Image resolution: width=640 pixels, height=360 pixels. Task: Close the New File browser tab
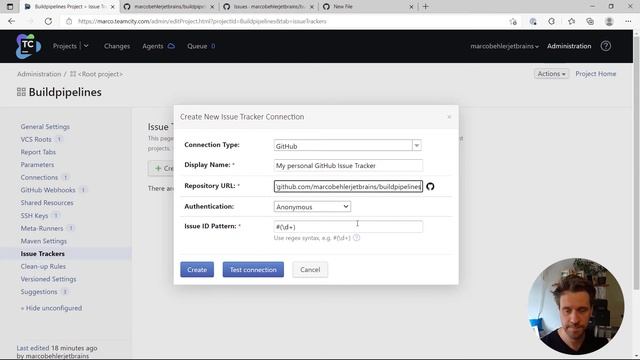point(411,7)
